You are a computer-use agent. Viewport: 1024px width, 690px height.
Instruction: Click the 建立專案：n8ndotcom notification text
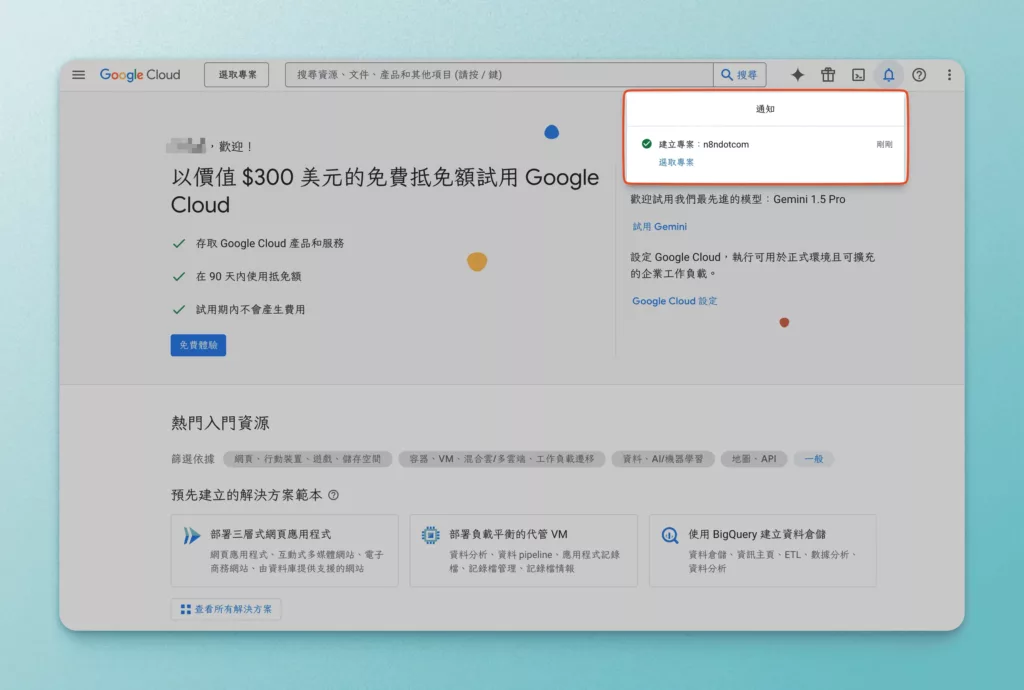click(703, 144)
